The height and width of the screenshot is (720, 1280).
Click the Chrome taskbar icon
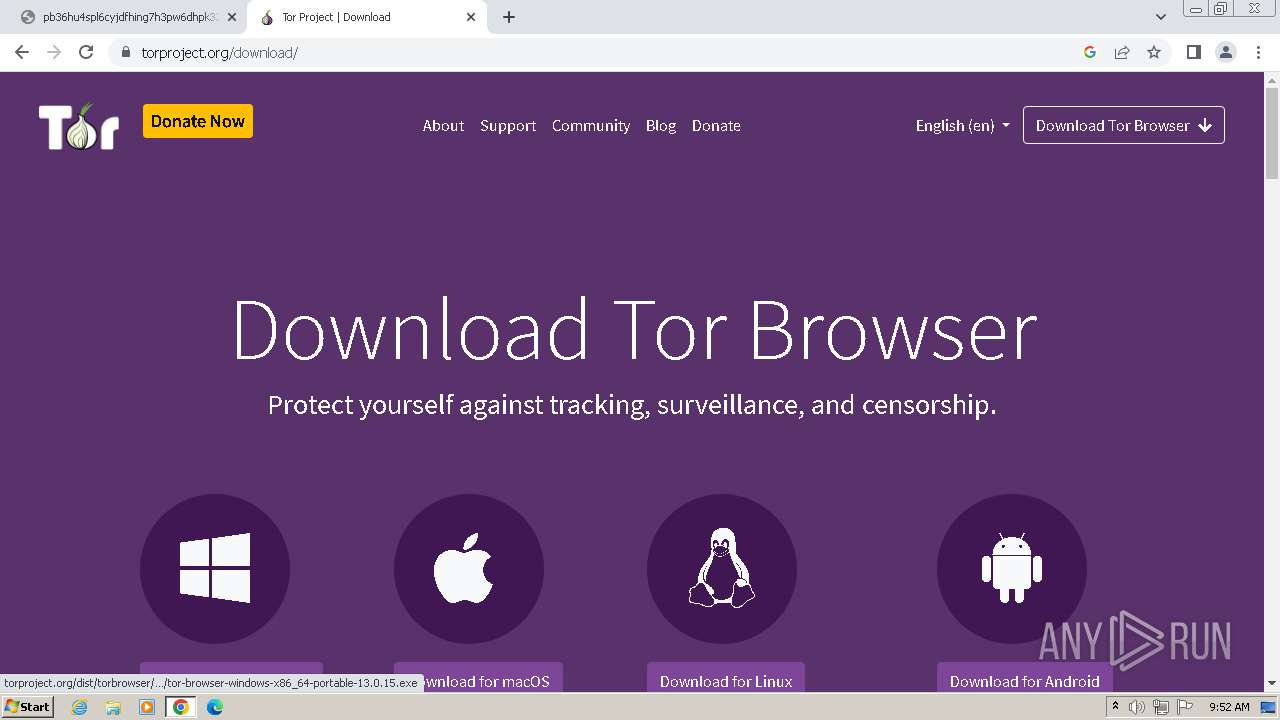[x=181, y=707]
